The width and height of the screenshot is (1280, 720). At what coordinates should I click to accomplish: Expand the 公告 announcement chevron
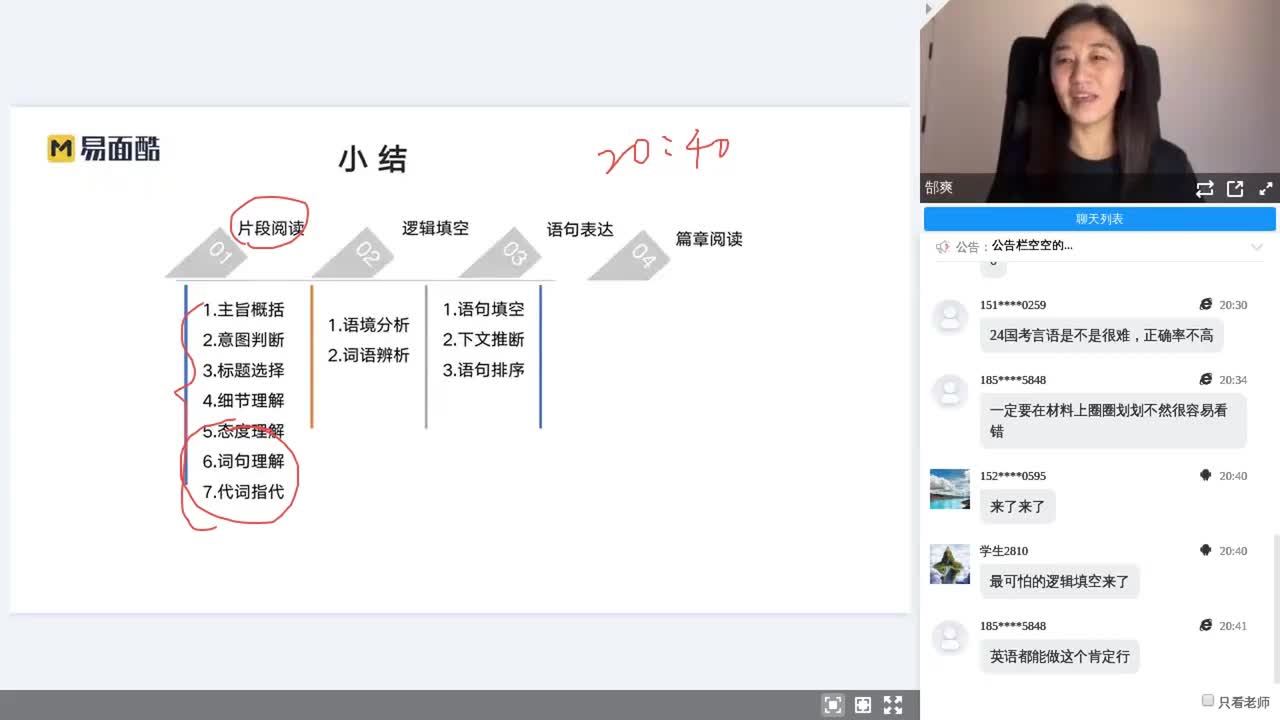[1257, 247]
